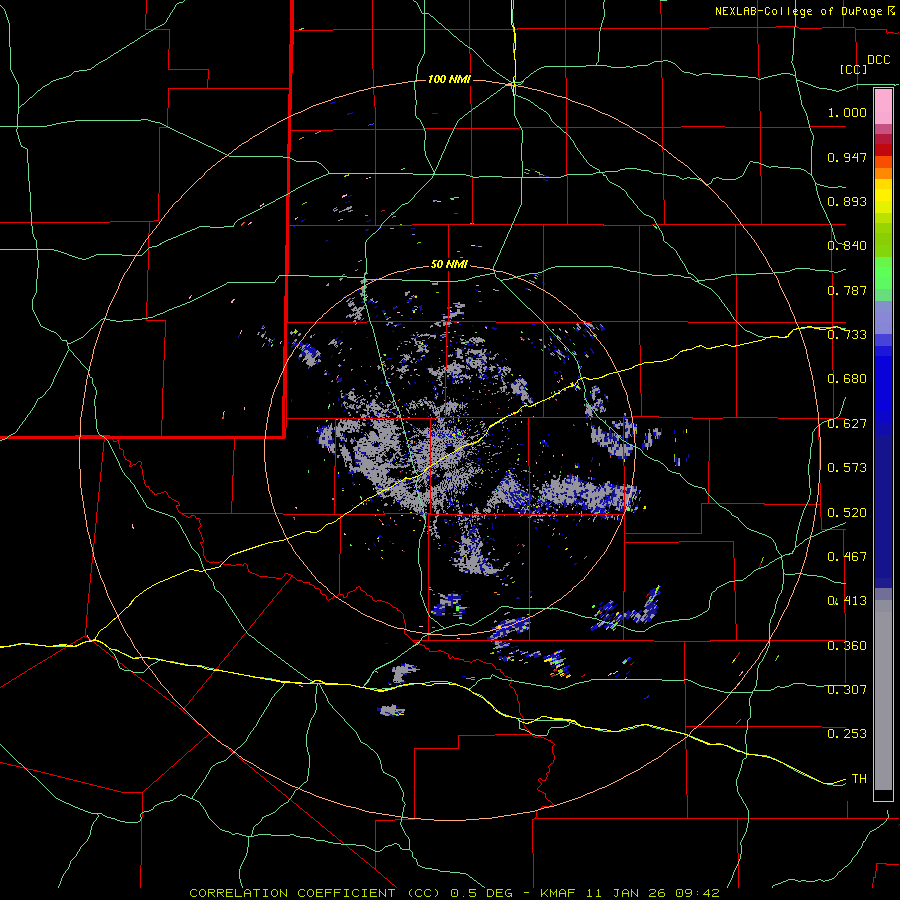Click the DCC label above the color bar
The width and height of the screenshot is (900, 900).
pos(878,60)
